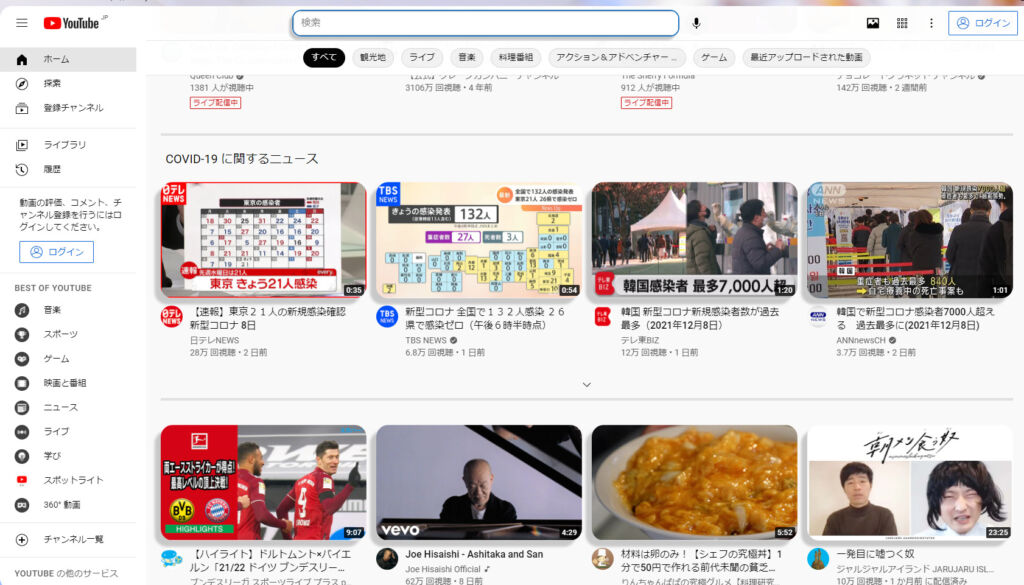
Task: Click Joe Hisaishi Official channel avatar
Action: click(387, 559)
